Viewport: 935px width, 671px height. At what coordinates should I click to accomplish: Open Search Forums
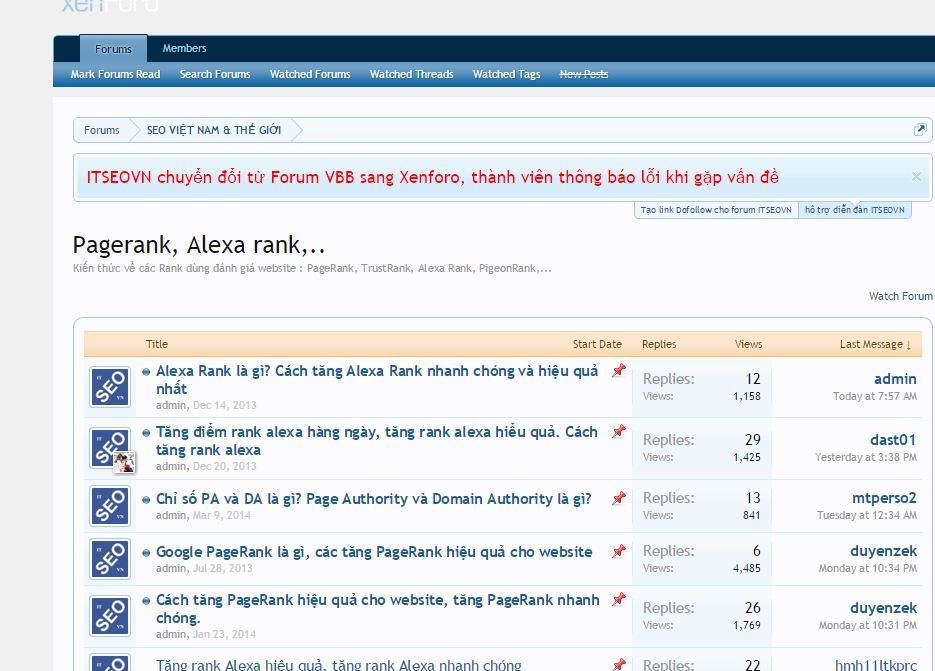[x=215, y=75]
